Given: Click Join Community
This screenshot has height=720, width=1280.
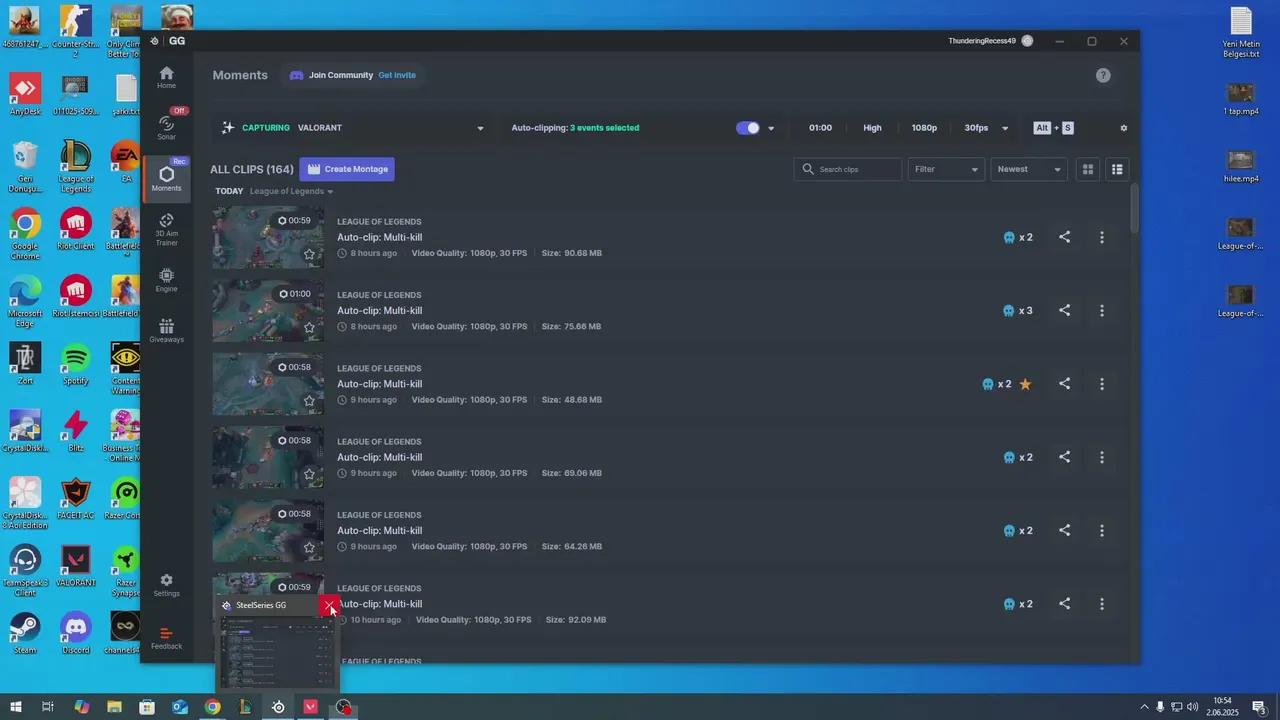Looking at the screenshot, I should [340, 75].
